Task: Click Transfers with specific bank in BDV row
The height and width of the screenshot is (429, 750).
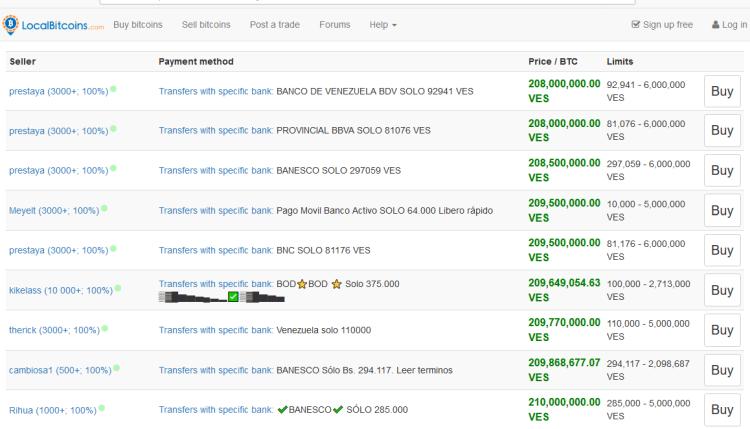Action: (216, 91)
